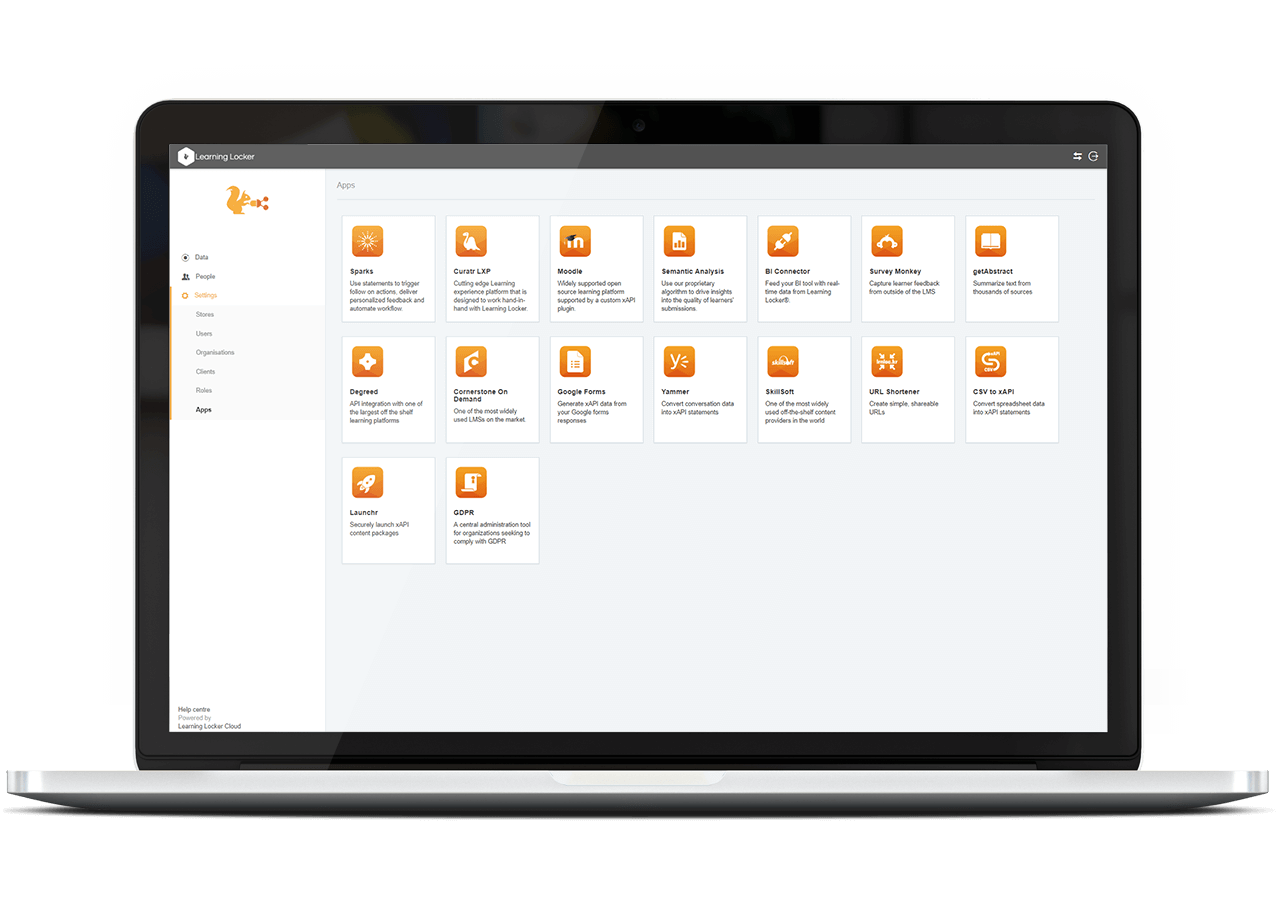Open the BI Connector plug icon

[783, 241]
